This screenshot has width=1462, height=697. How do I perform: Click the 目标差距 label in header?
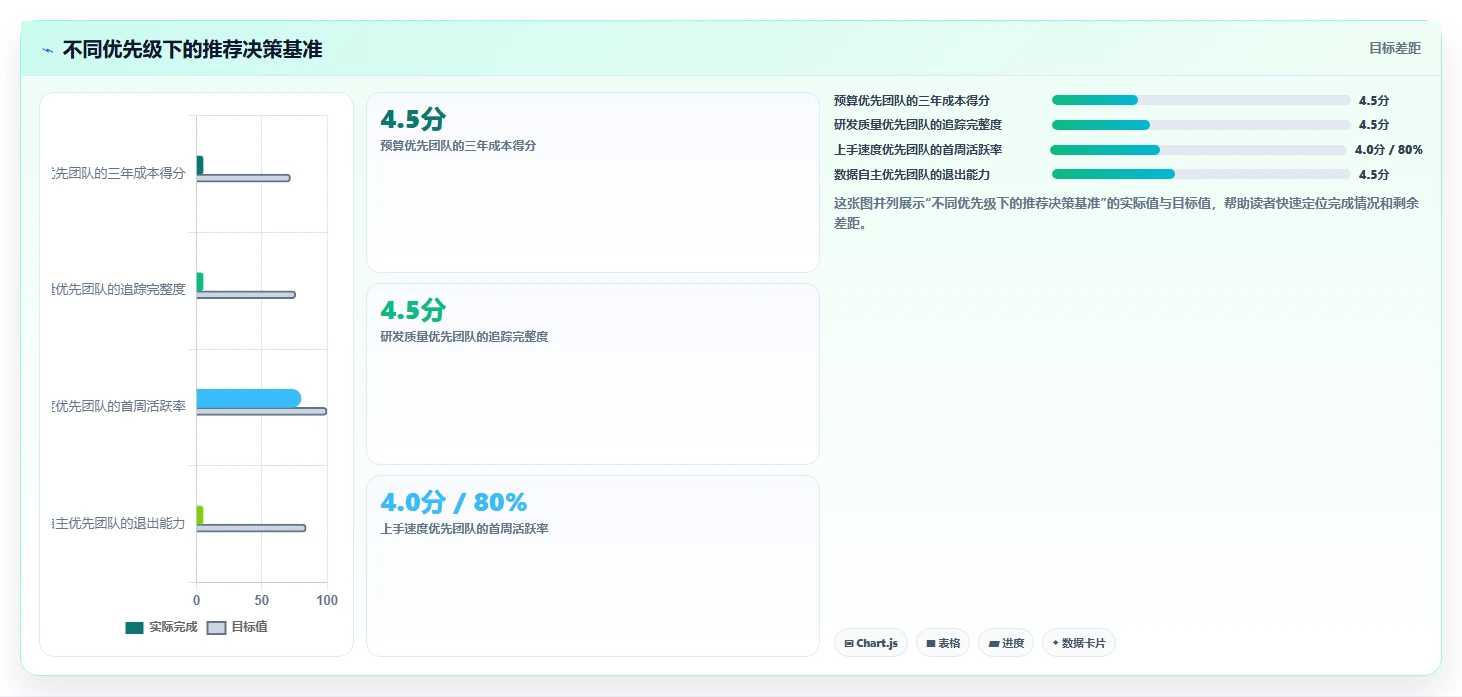pos(1395,48)
